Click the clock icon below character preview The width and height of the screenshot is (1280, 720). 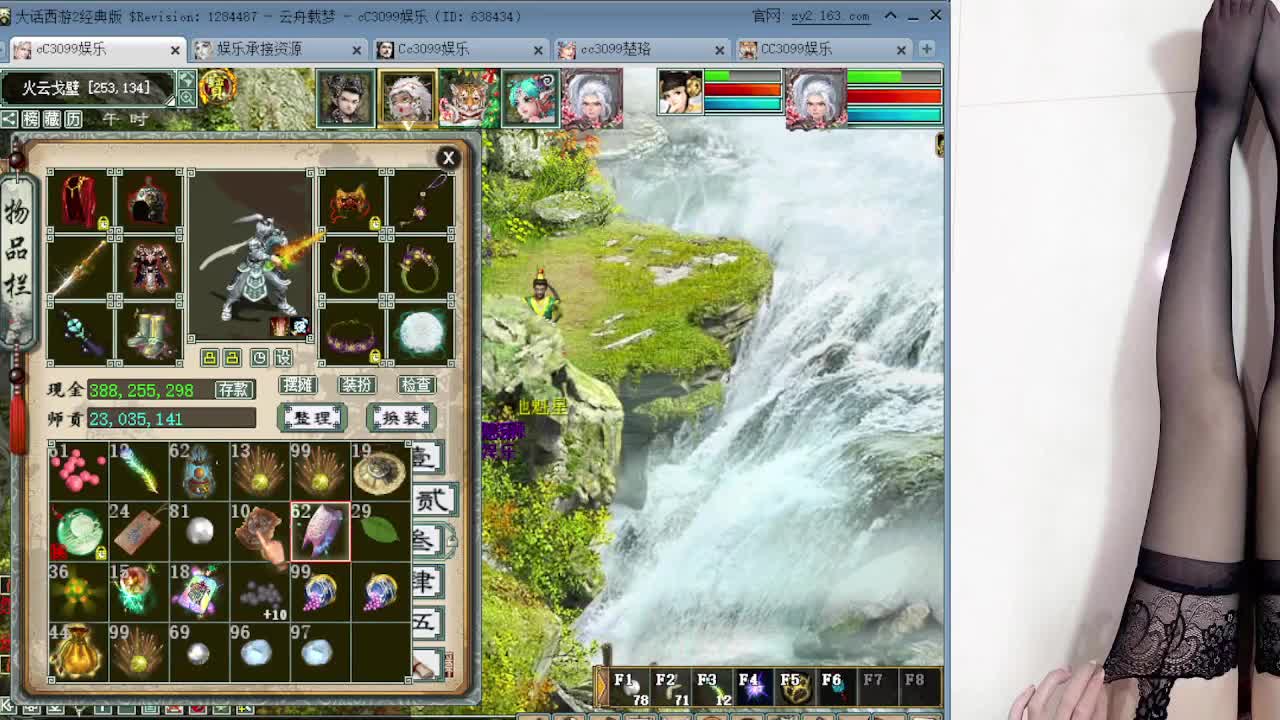click(259, 357)
